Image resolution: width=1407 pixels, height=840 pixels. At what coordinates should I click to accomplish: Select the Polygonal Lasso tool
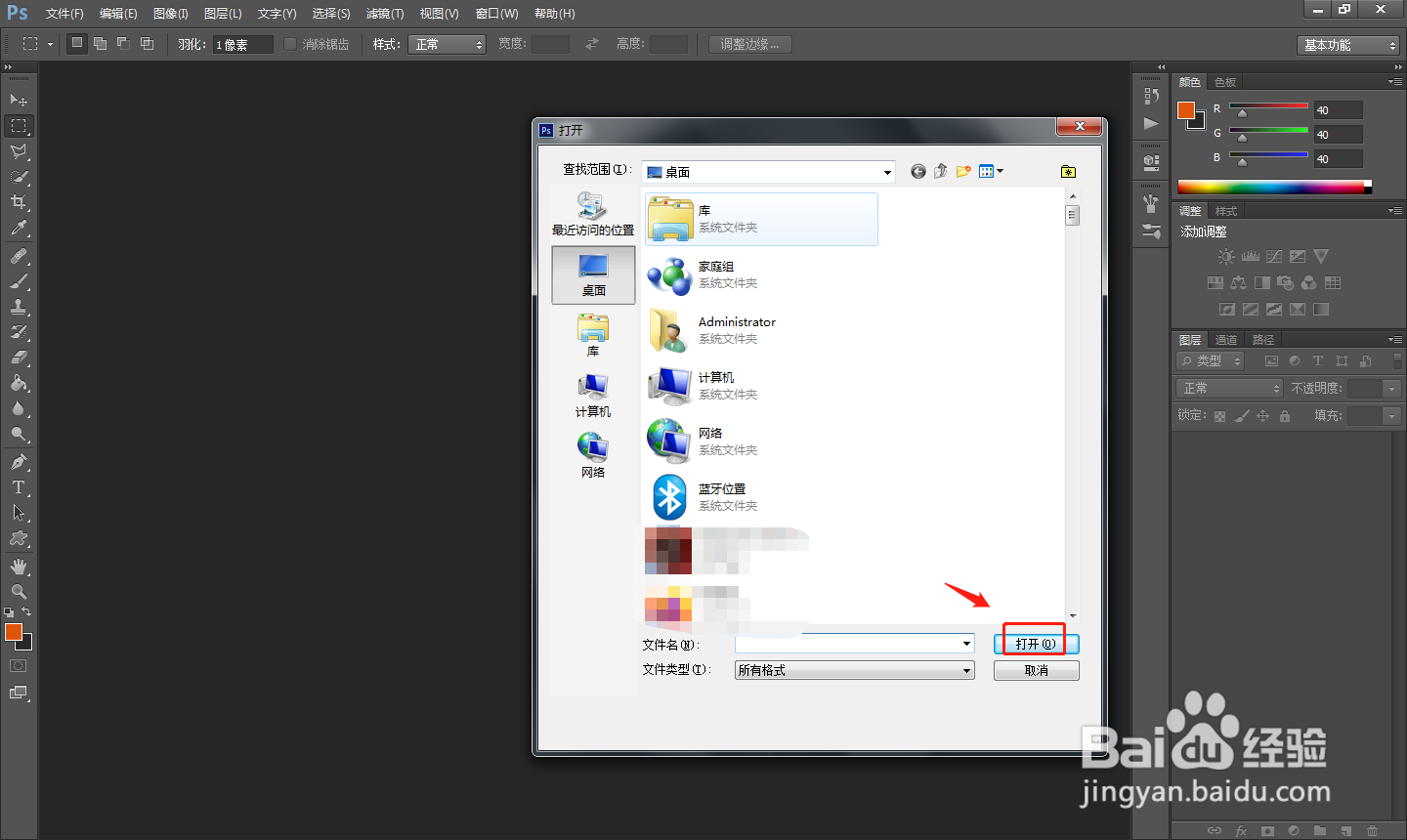19,151
